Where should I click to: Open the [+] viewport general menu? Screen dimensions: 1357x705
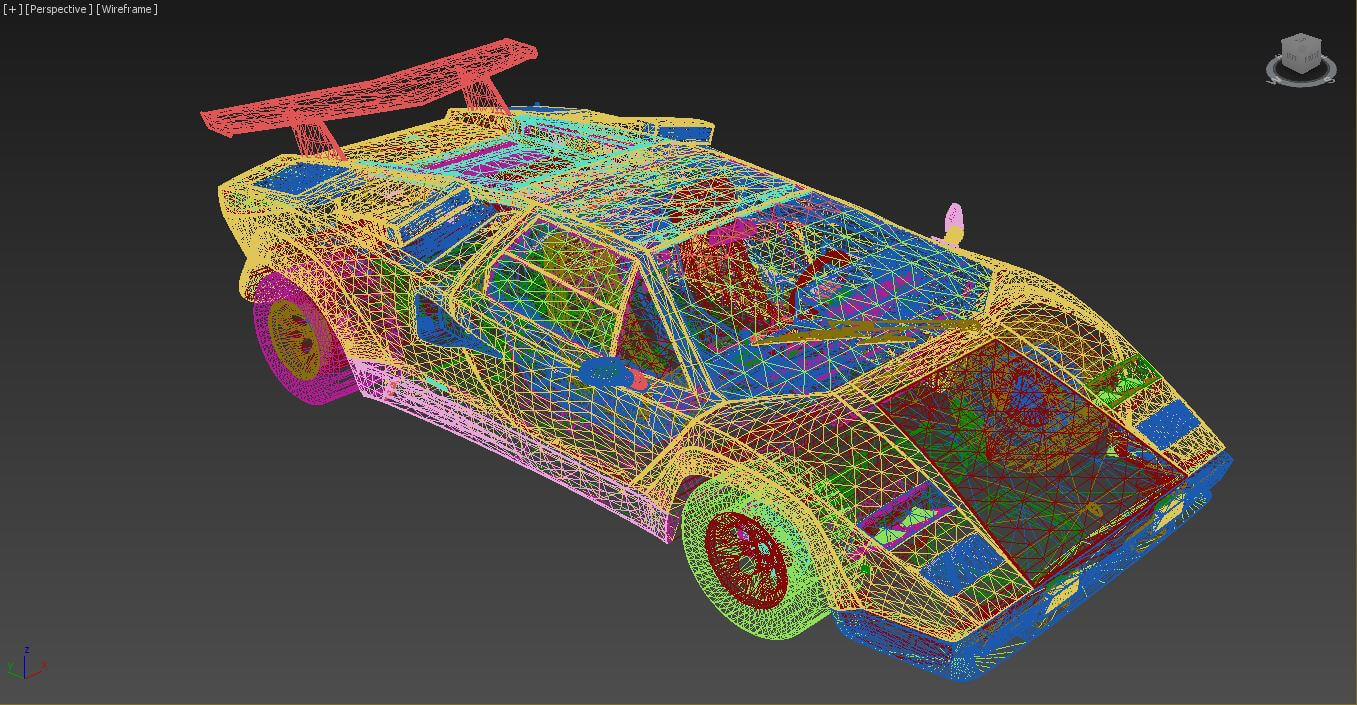pos(13,9)
